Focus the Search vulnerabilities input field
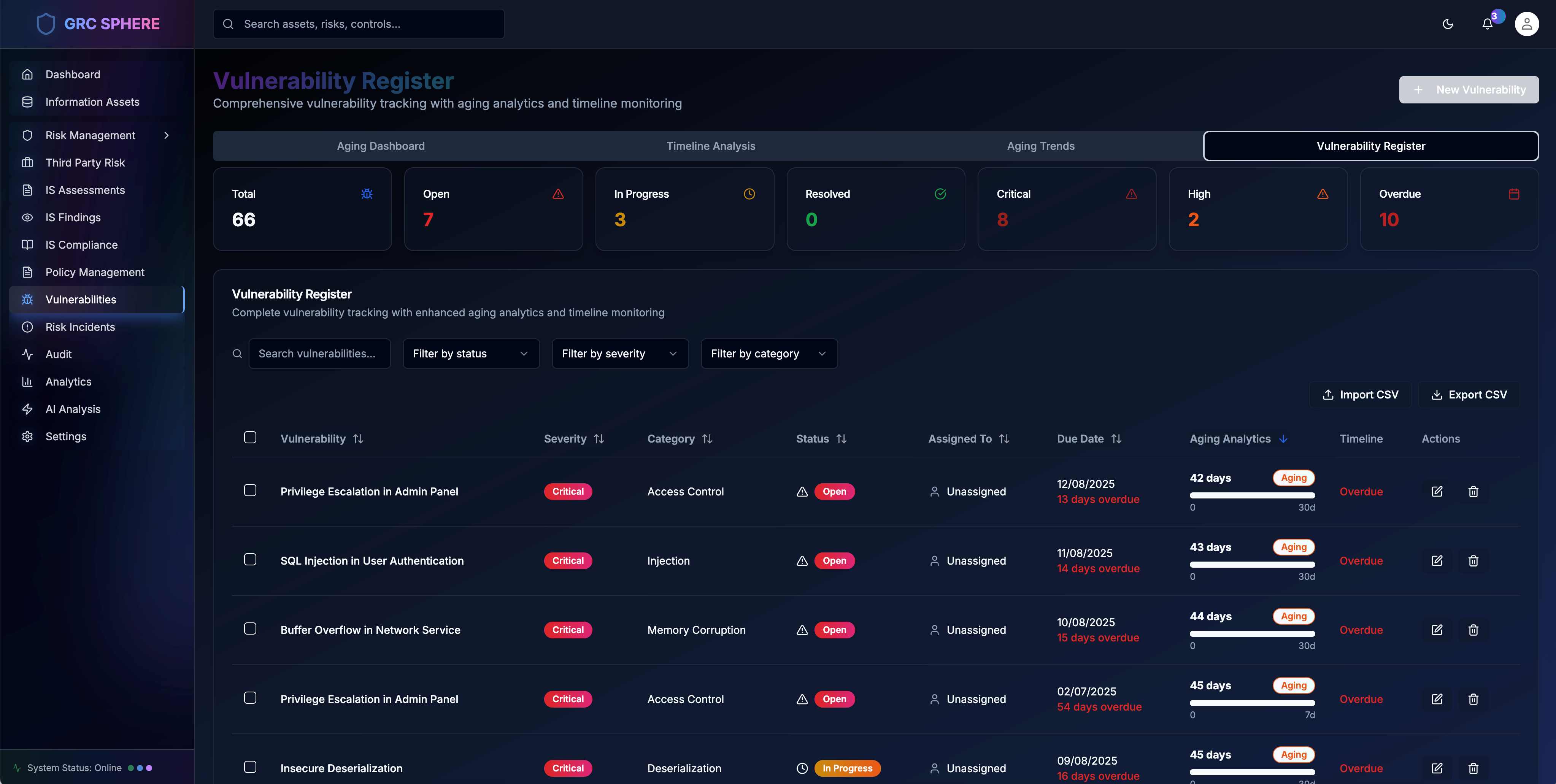This screenshot has width=1556, height=784. point(319,354)
